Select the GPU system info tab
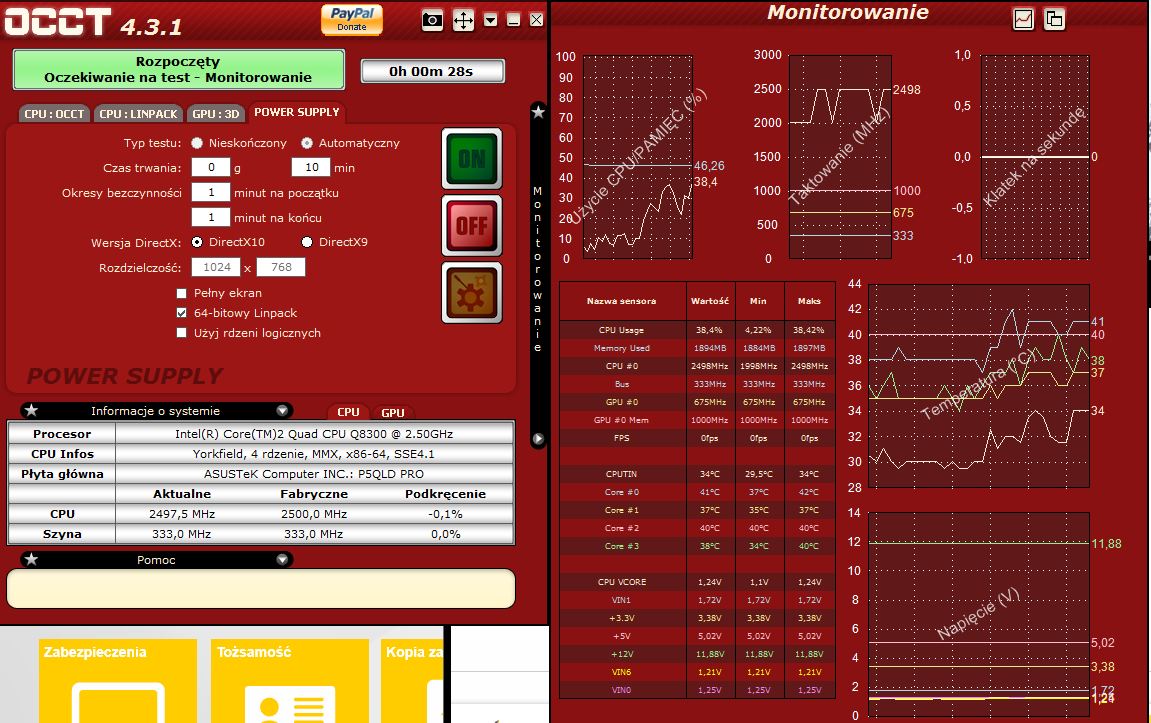Image resolution: width=1151 pixels, height=723 pixels. [393, 413]
